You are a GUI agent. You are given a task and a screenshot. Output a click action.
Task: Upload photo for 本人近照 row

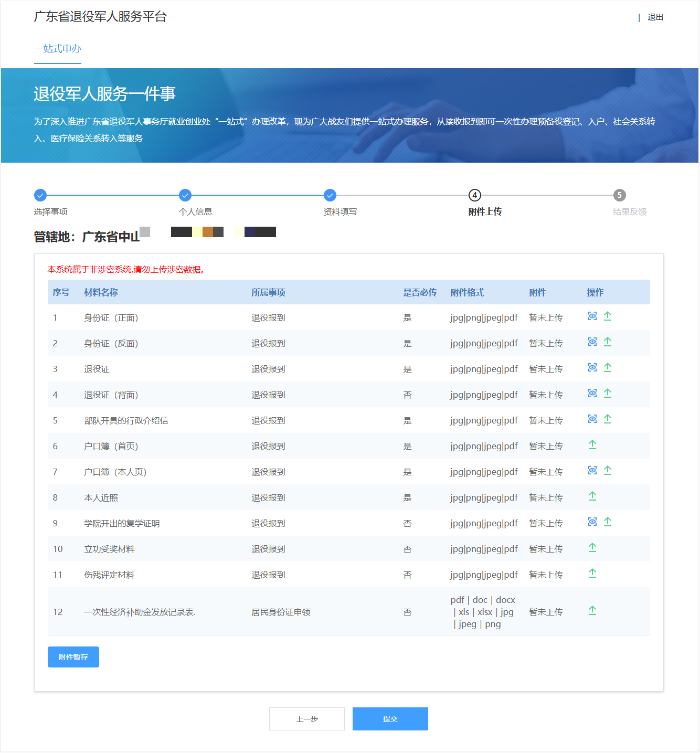(592, 496)
